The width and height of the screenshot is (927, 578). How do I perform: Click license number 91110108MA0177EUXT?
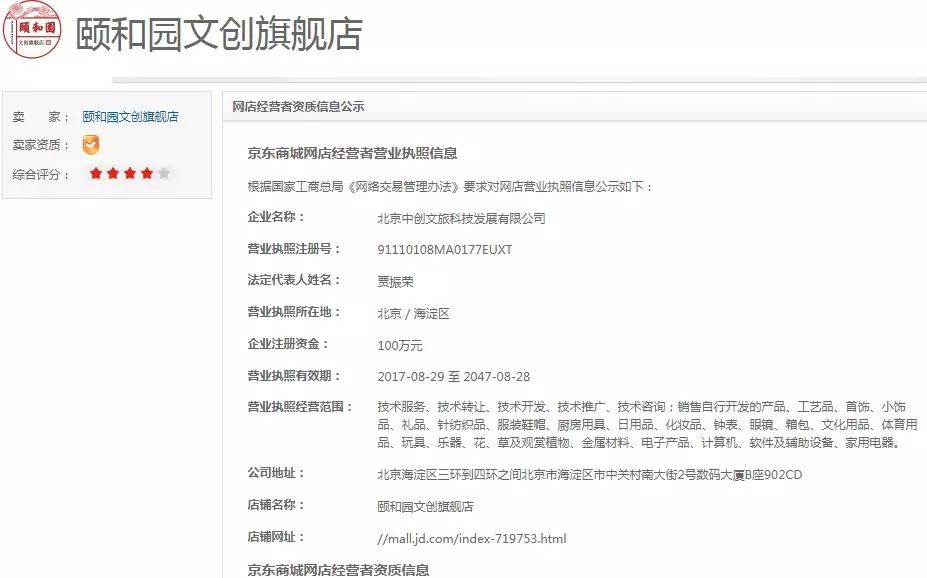445,249
